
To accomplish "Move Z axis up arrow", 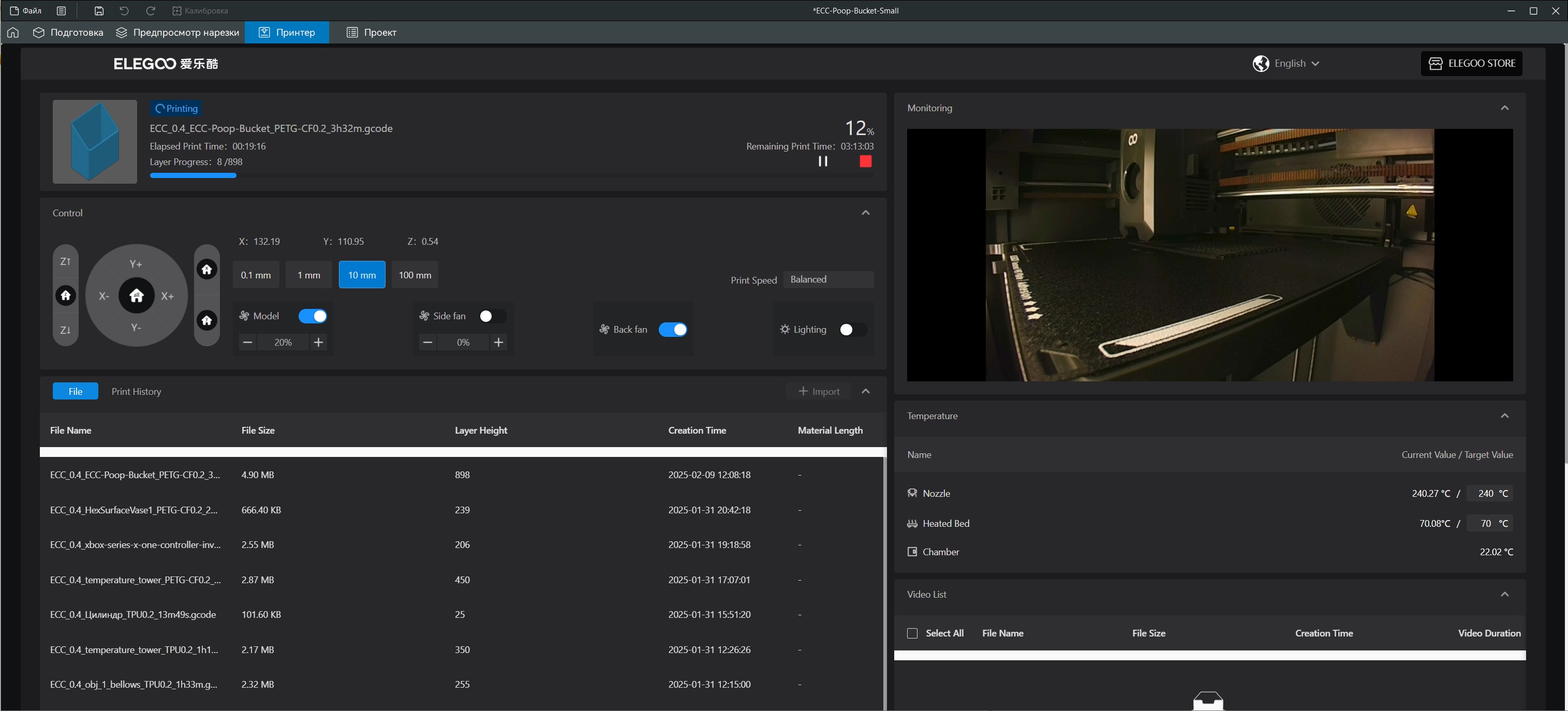I will tap(66, 261).
